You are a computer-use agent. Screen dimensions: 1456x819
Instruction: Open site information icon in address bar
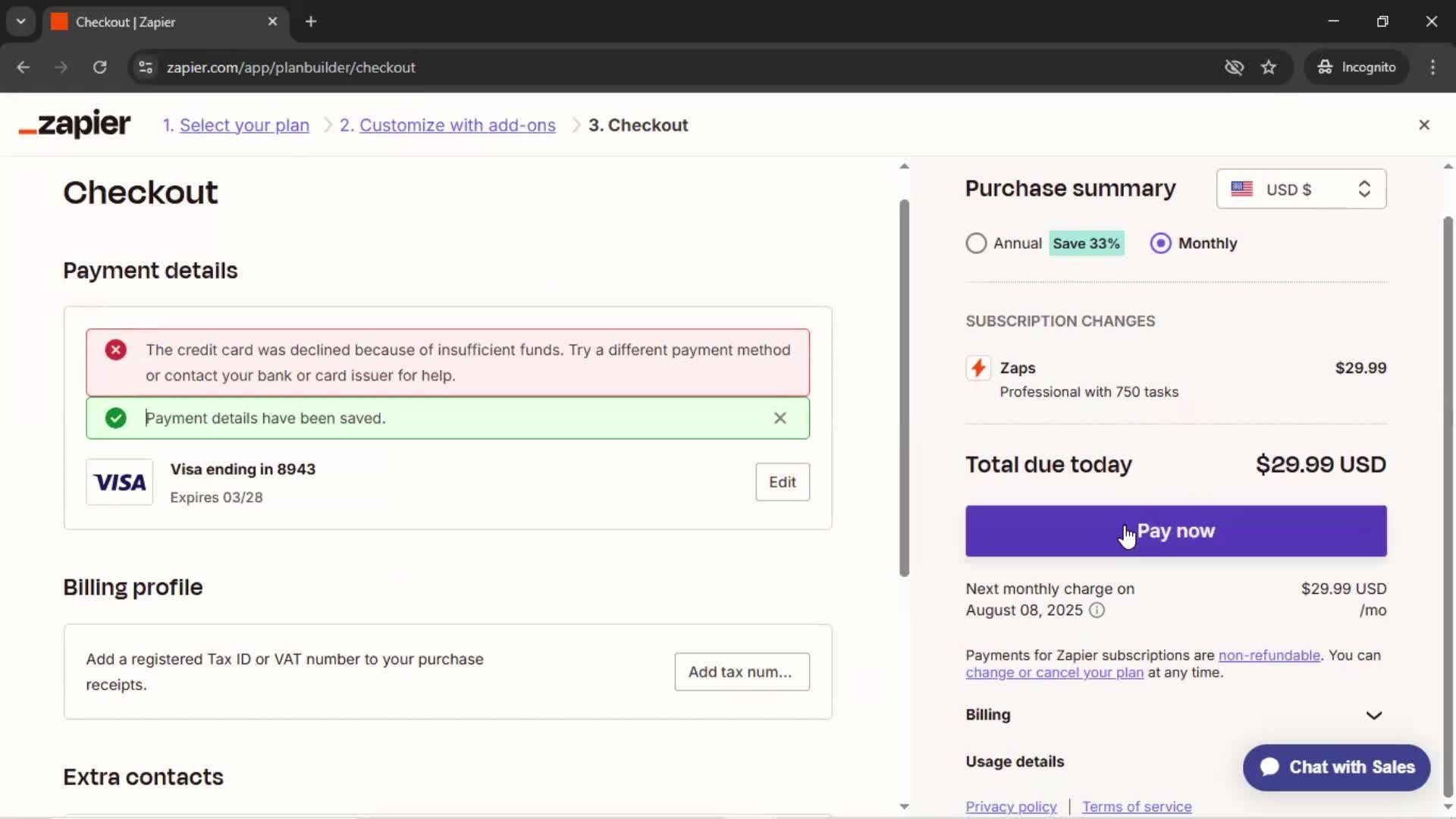pyautogui.click(x=146, y=67)
